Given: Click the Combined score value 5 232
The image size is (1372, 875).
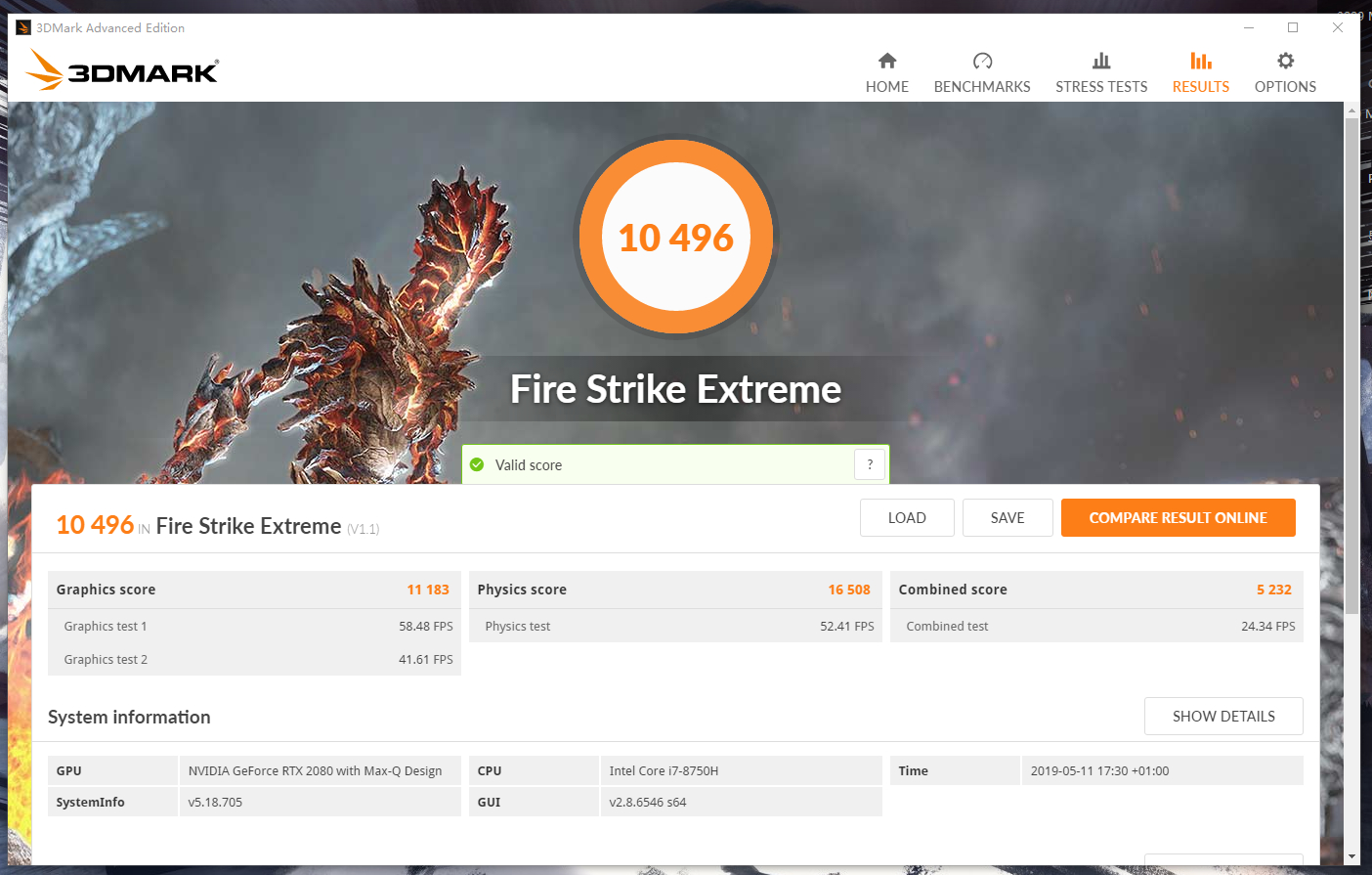Looking at the screenshot, I should pos(1274,590).
